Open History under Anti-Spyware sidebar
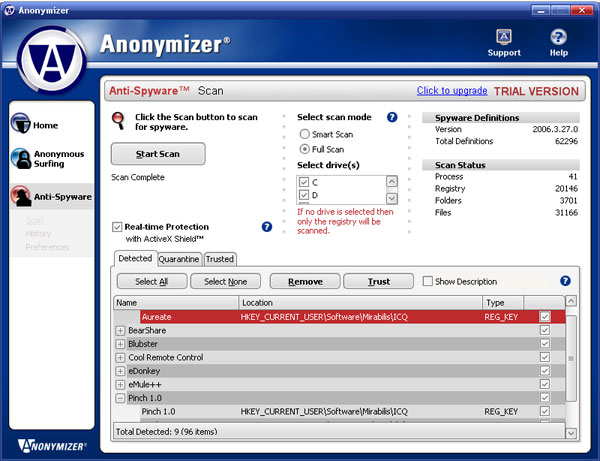Image resolution: width=600 pixels, height=461 pixels. tap(38, 234)
